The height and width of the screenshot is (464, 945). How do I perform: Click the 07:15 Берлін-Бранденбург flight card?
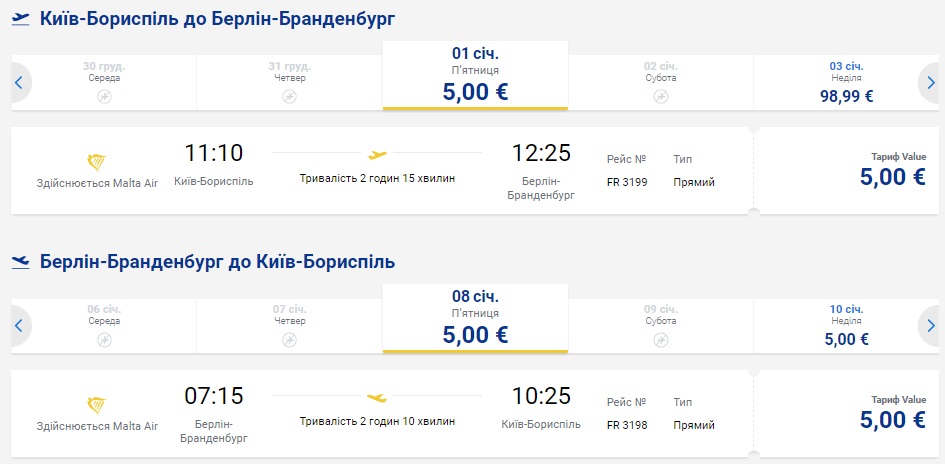click(380, 413)
